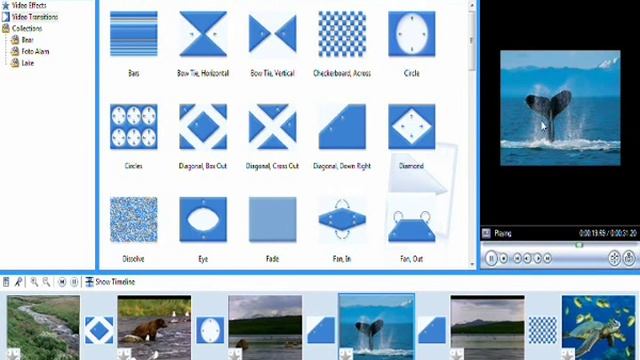Open the Set Audio Levels tool
640x360 pixels.
pos(6,282)
